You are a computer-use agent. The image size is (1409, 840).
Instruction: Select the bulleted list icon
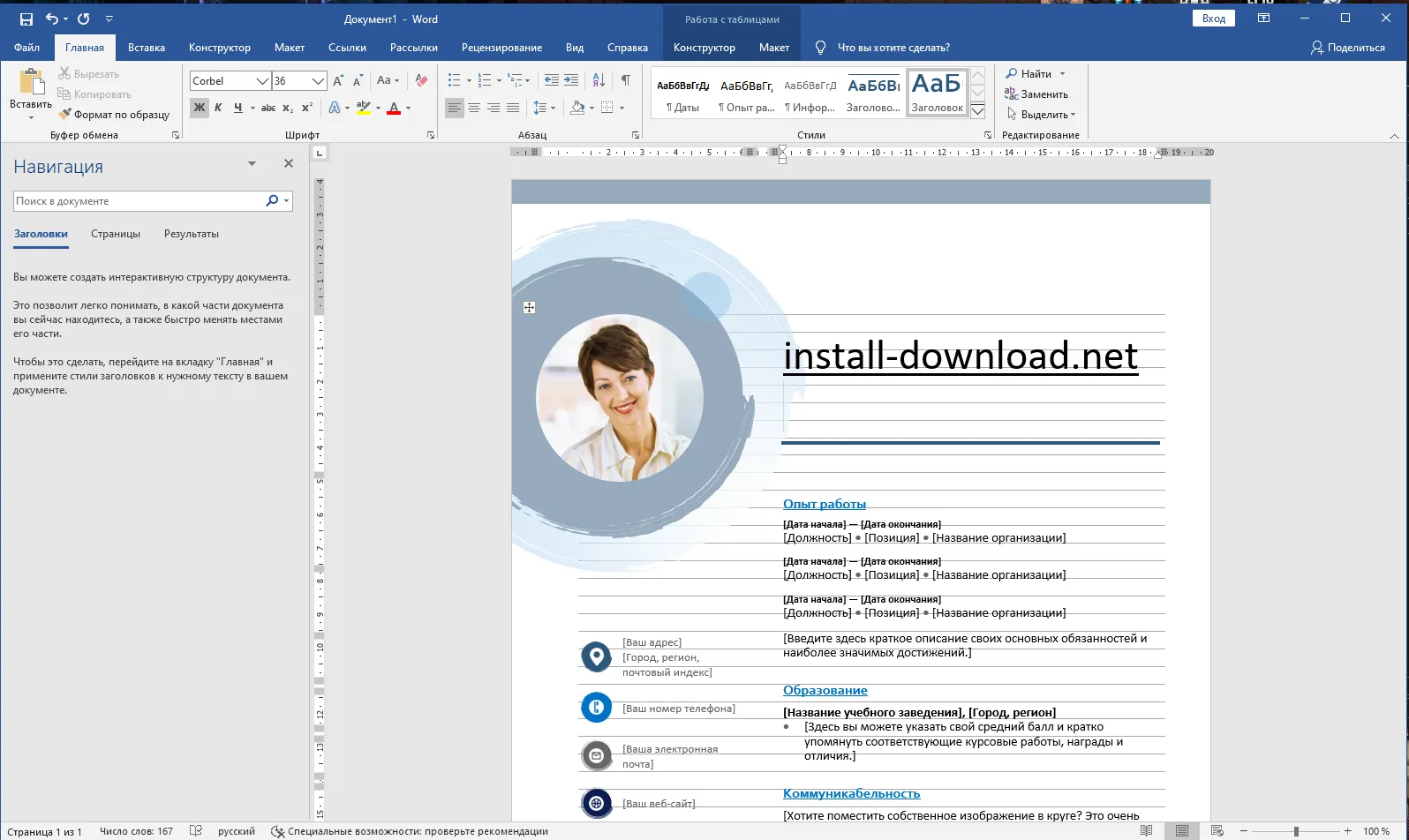click(454, 80)
